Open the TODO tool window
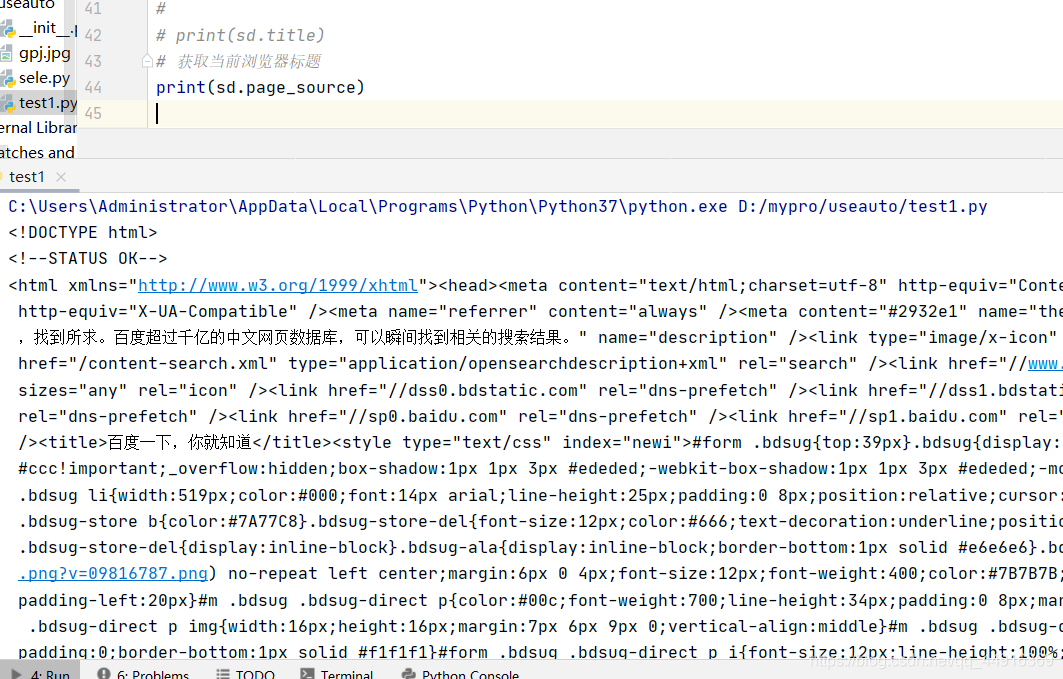 point(245,674)
